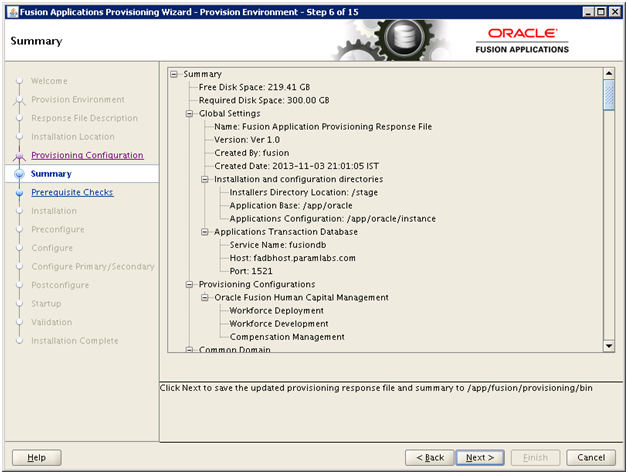Click the disabled Startup step
The height and width of the screenshot is (474, 628).
click(46, 304)
